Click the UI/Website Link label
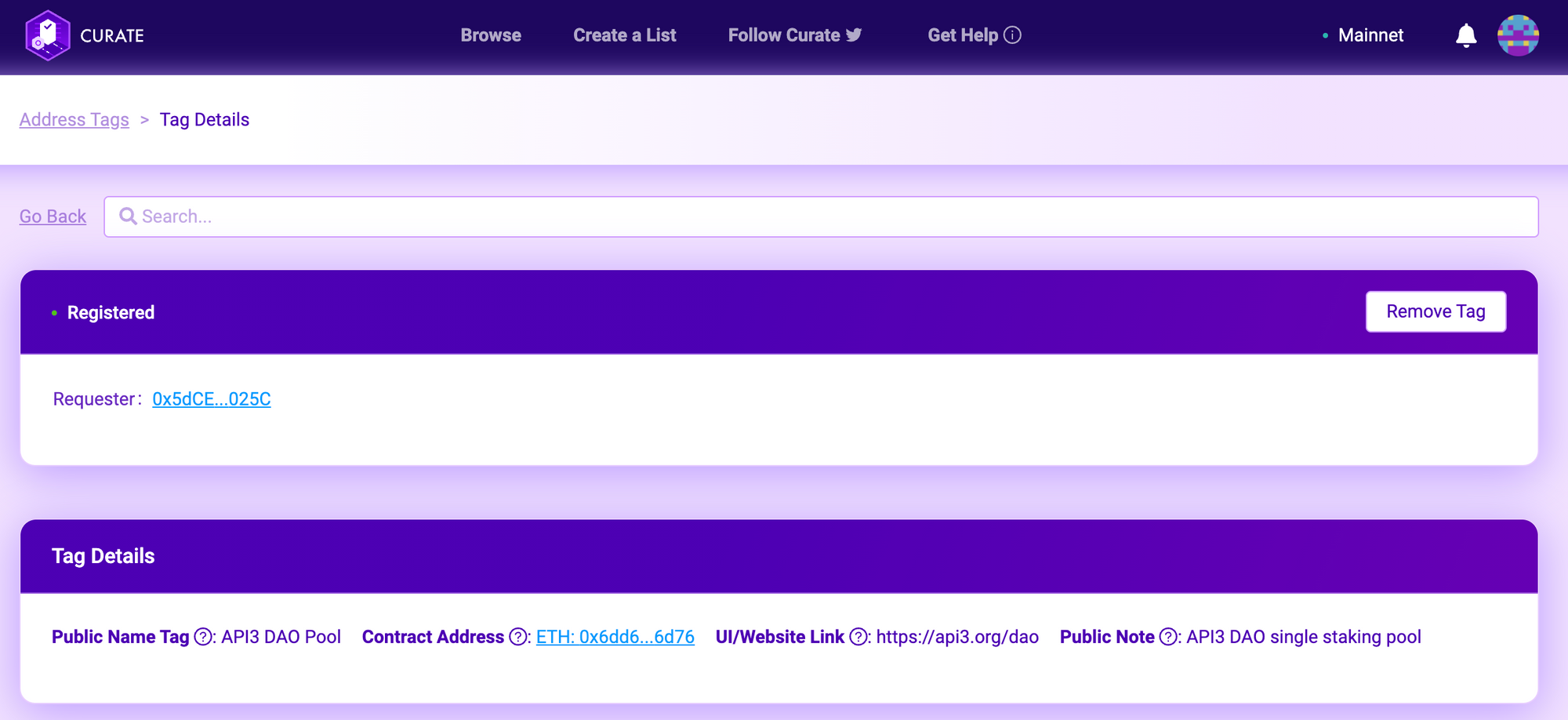The height and width of the screenshot is (720, 1568). point(780,637)
